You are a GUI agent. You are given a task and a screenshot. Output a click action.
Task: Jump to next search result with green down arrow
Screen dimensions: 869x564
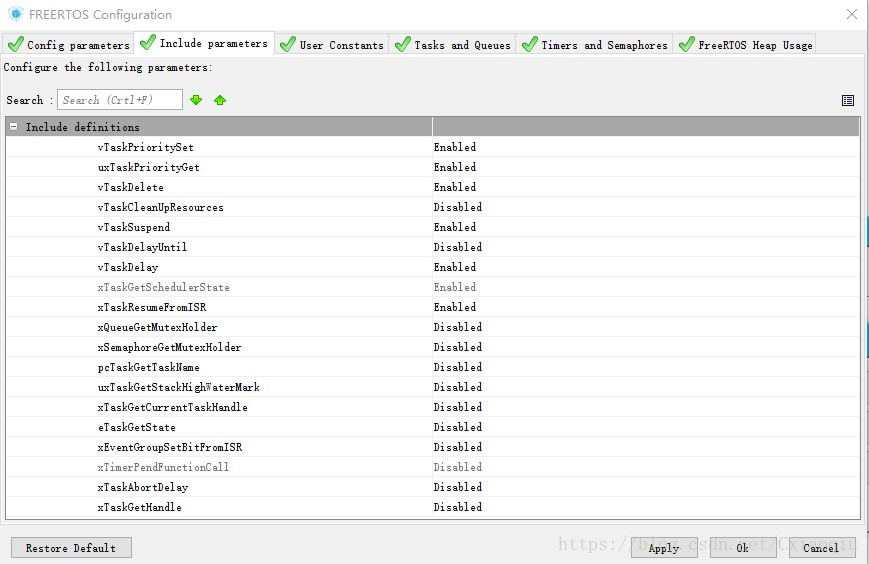click(x=196, y=100)
